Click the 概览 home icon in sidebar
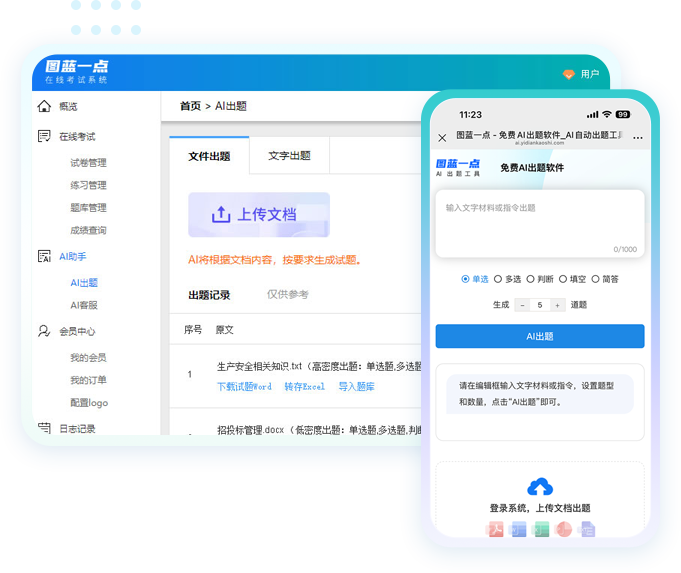This screenshot has height=573, width=681. click(x=44, y=106)
